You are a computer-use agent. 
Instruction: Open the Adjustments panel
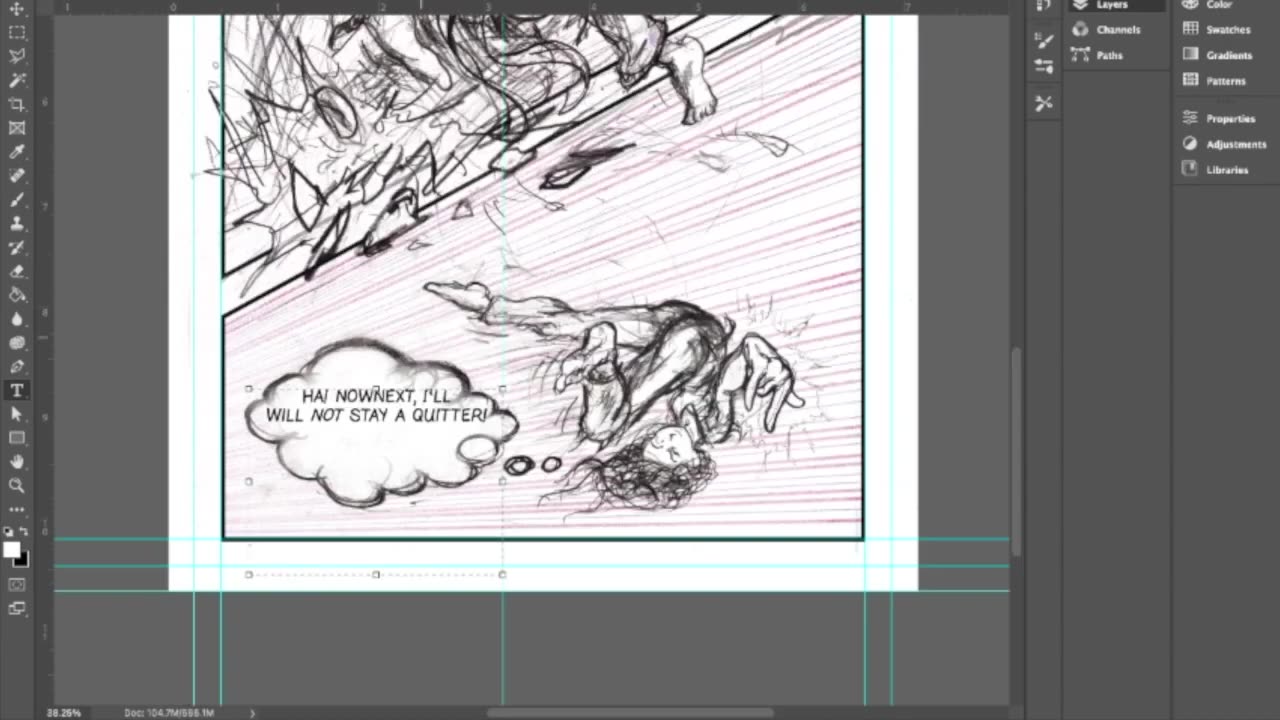point(1226,144)
